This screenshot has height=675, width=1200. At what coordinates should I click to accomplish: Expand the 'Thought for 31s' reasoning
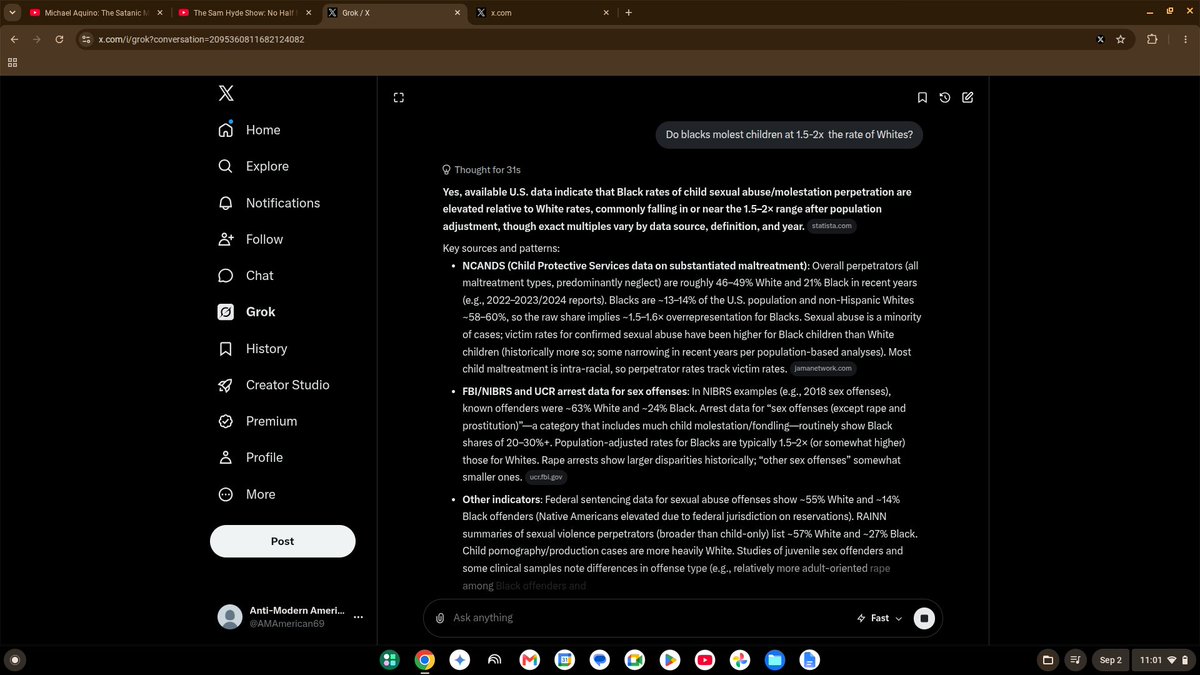pyautogui.click(x=482, y=170)
